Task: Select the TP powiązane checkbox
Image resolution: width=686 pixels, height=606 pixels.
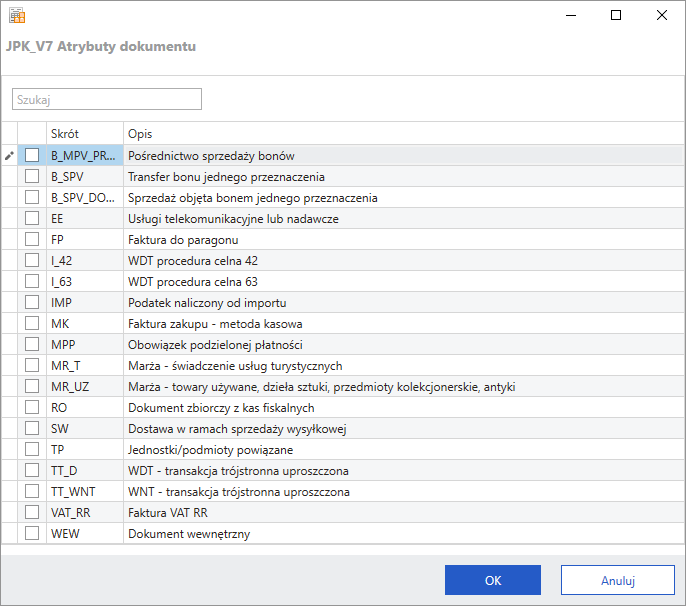Action: pyautogui.click(x=33, y=450)
